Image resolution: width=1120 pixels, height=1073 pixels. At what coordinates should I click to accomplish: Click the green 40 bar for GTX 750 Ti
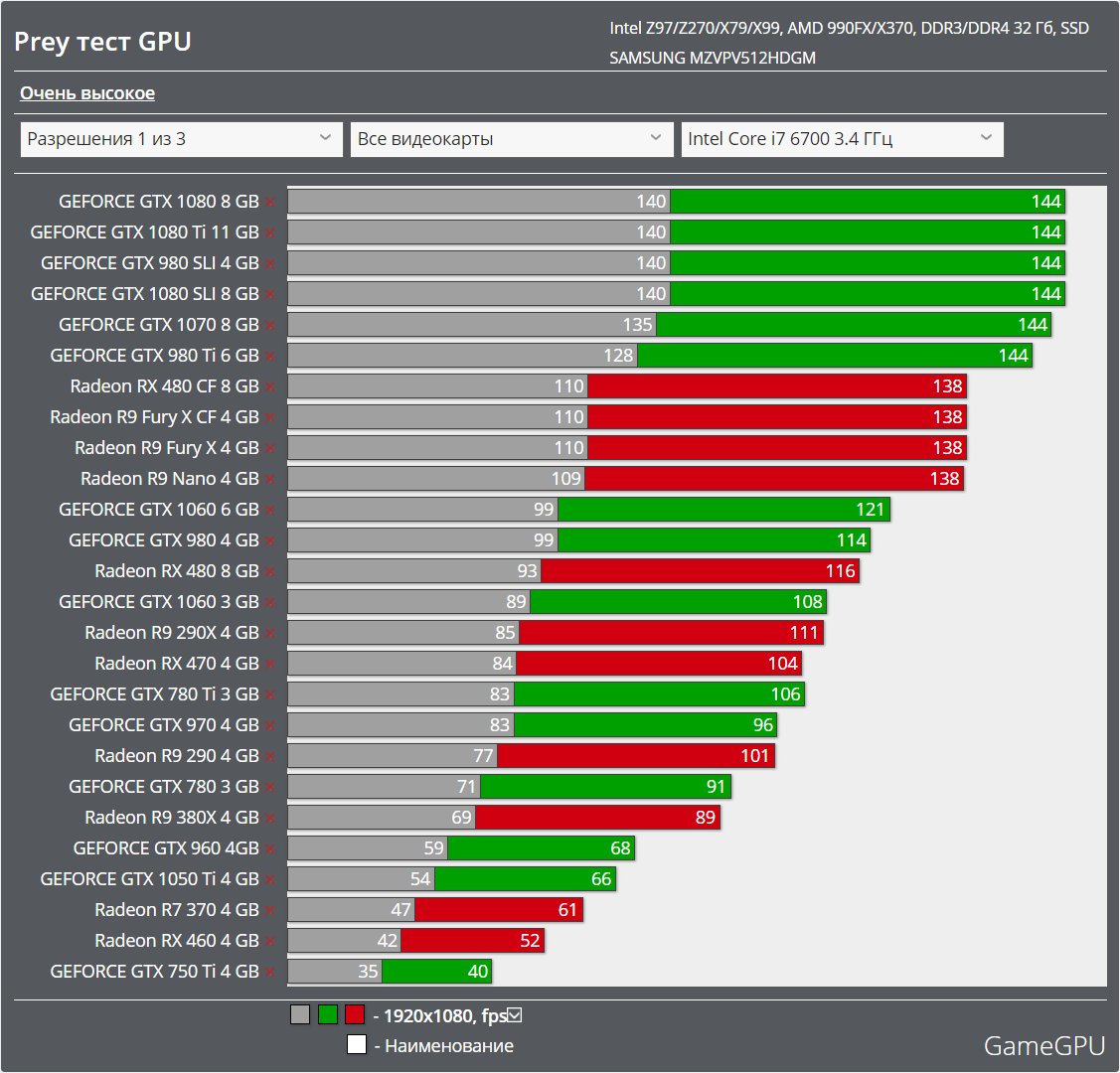tap(436, 972)
